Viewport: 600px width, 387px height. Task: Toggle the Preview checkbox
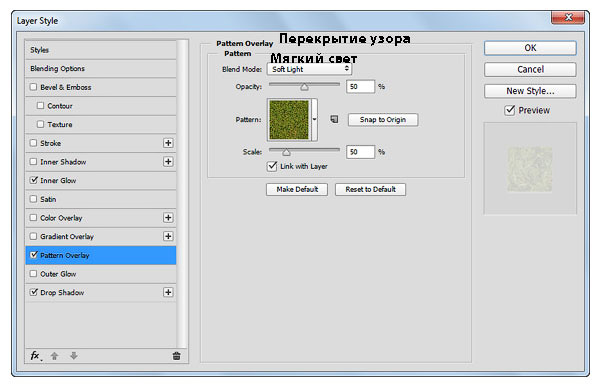[509, 110]
